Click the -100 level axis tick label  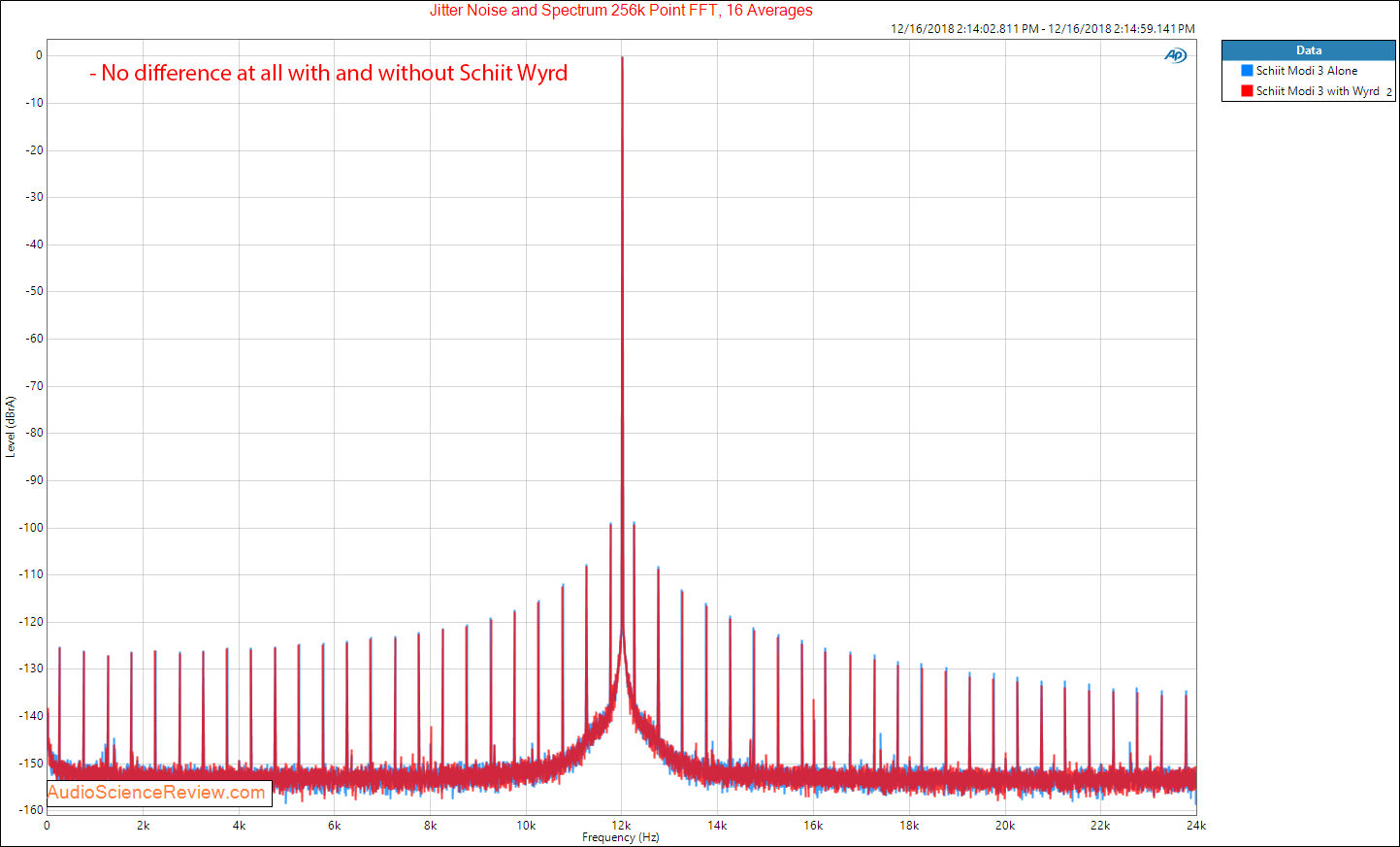[x=31, y=528]
